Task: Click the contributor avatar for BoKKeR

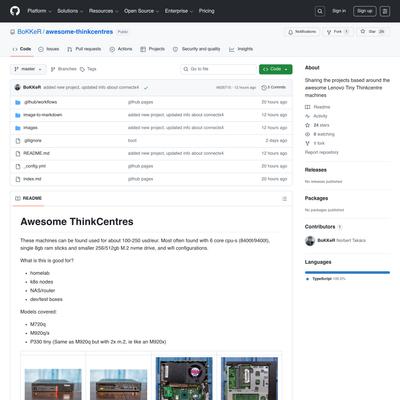Action: 310,241
